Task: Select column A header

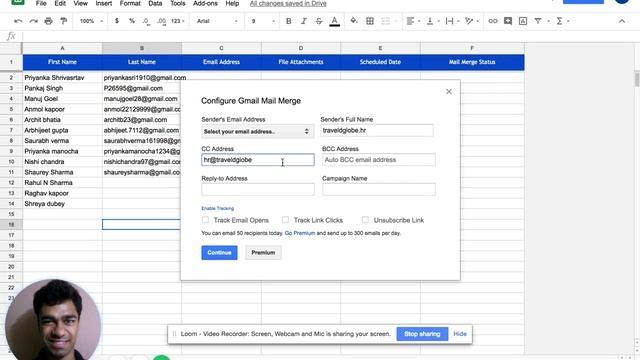Action: tap(62, 48)
